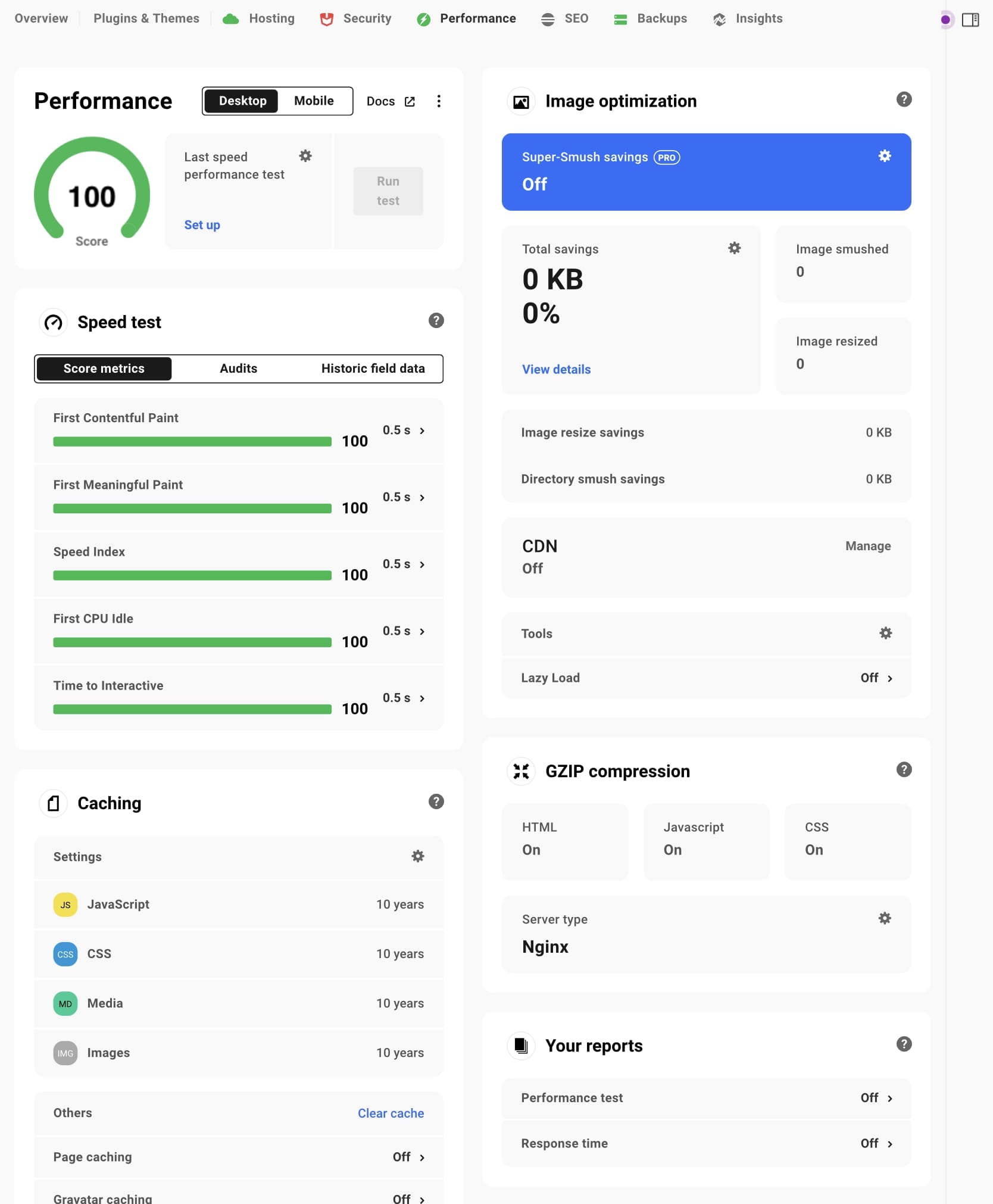The width and height of the screenshot is (993, 1204).
Task: Open Super-Smush savings settings gear
Action: tap(885, 156)
